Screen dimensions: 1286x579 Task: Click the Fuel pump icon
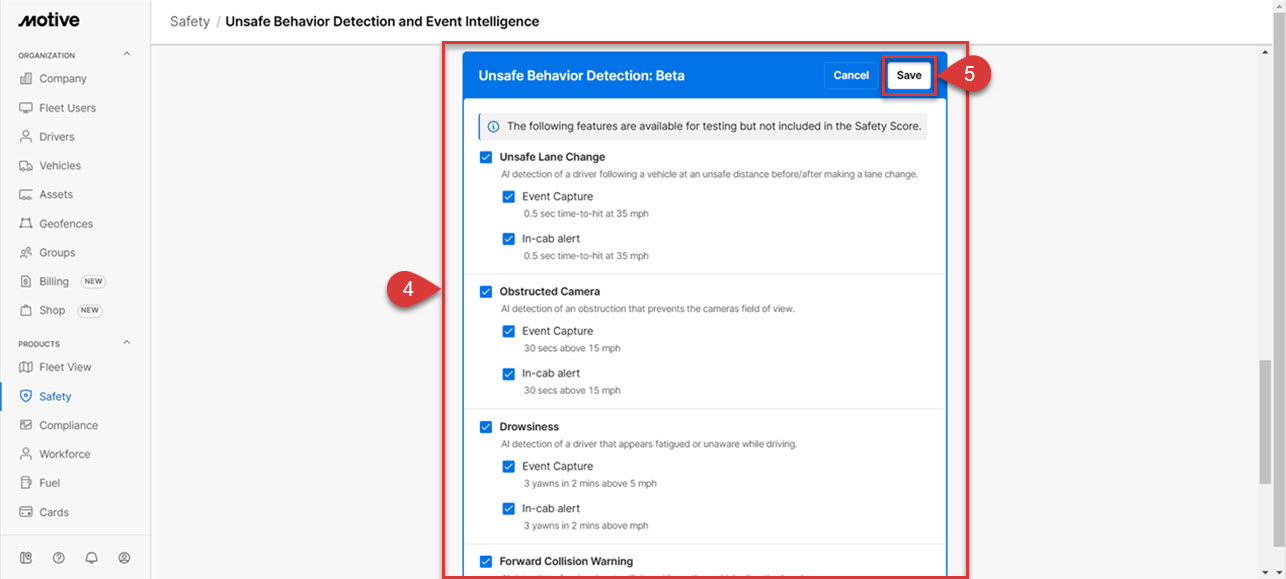[x=26, y=483]
